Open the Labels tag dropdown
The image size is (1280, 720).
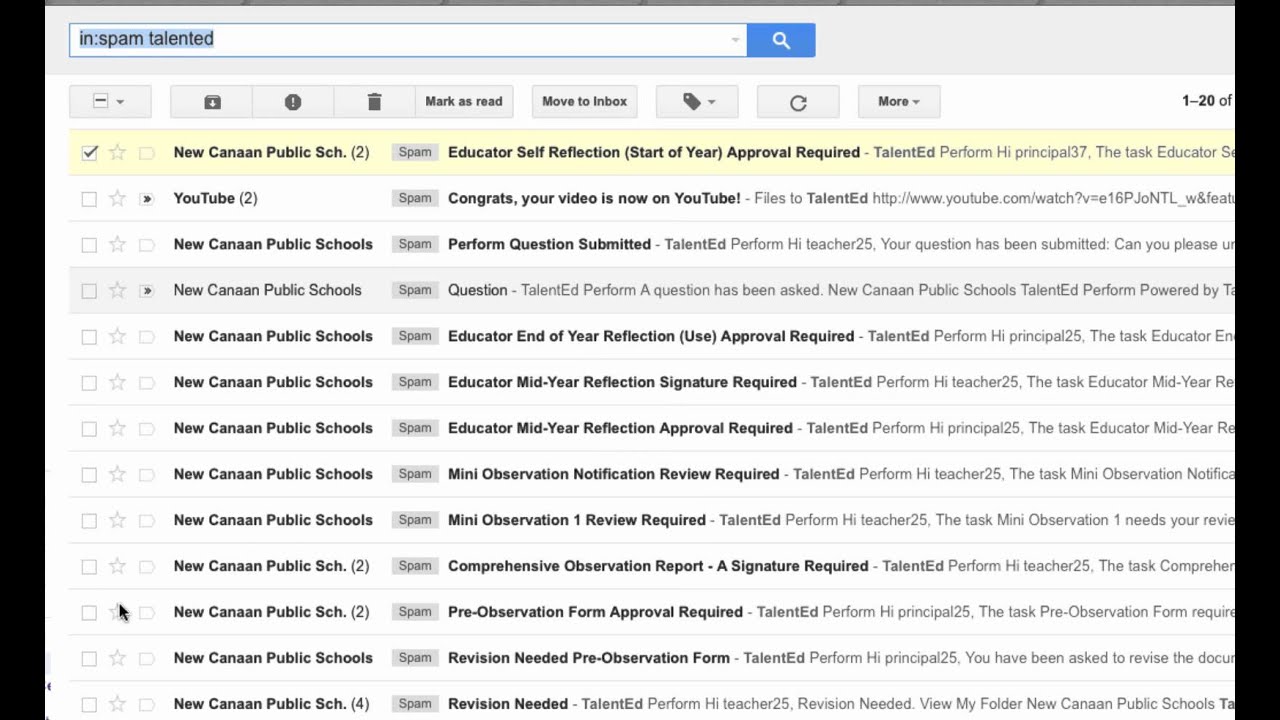click(698, 101)
